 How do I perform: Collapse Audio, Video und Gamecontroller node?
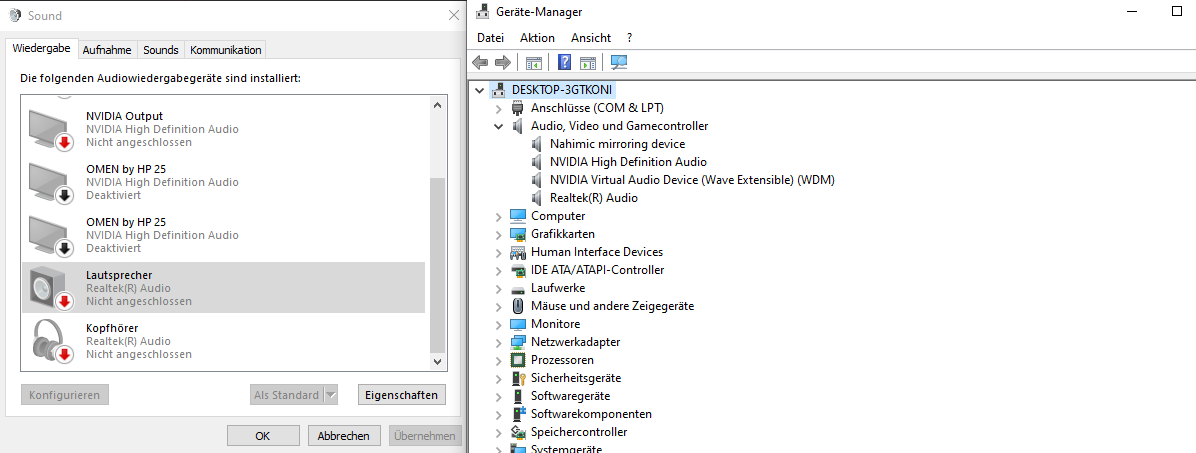pyautogui.click(x=498, y=126)
